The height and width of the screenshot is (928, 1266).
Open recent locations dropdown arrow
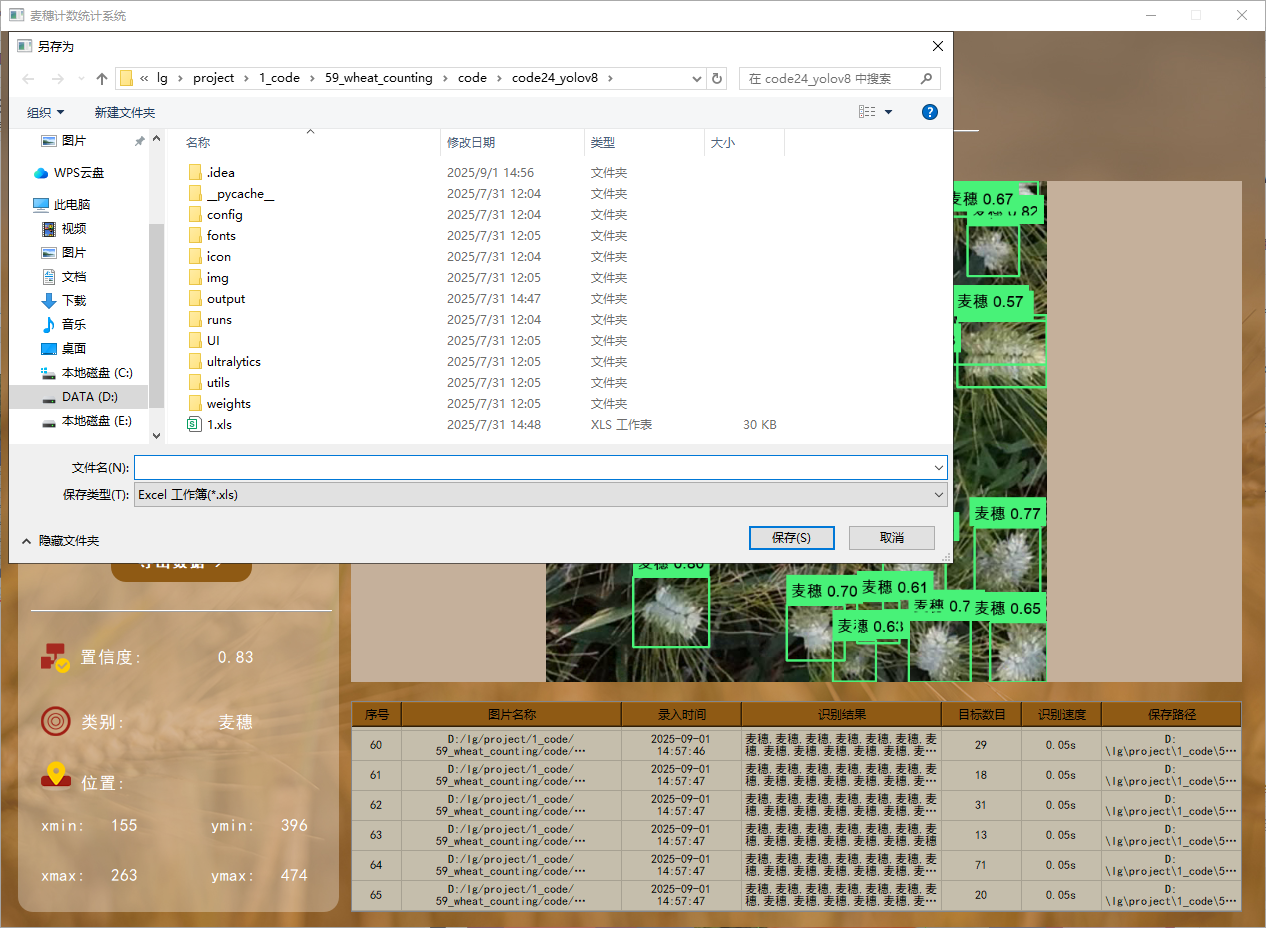[81, 78]
